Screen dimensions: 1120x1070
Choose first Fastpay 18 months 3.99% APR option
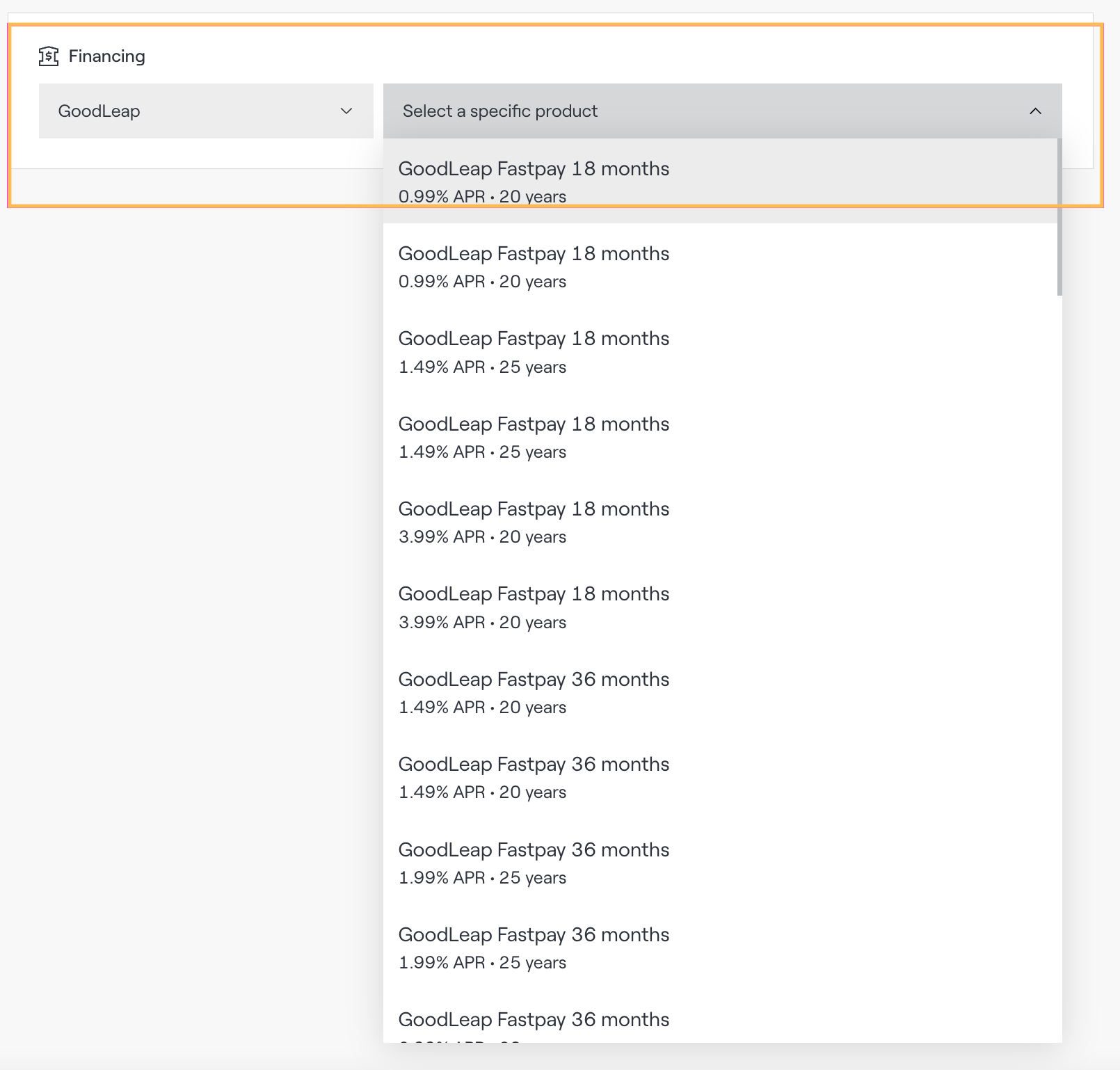point(720,522)
